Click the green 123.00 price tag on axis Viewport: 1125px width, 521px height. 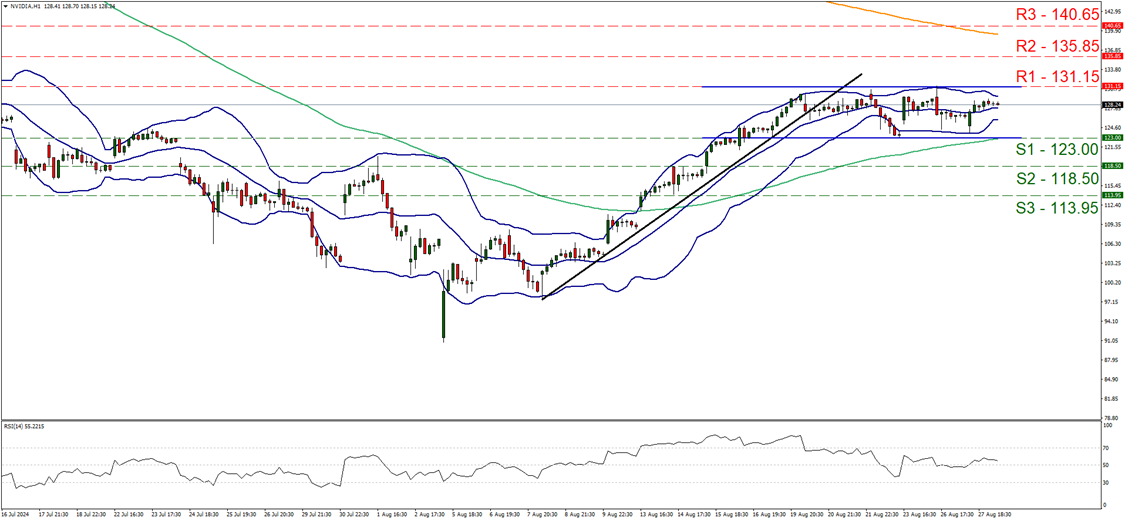click(1113, 138)
